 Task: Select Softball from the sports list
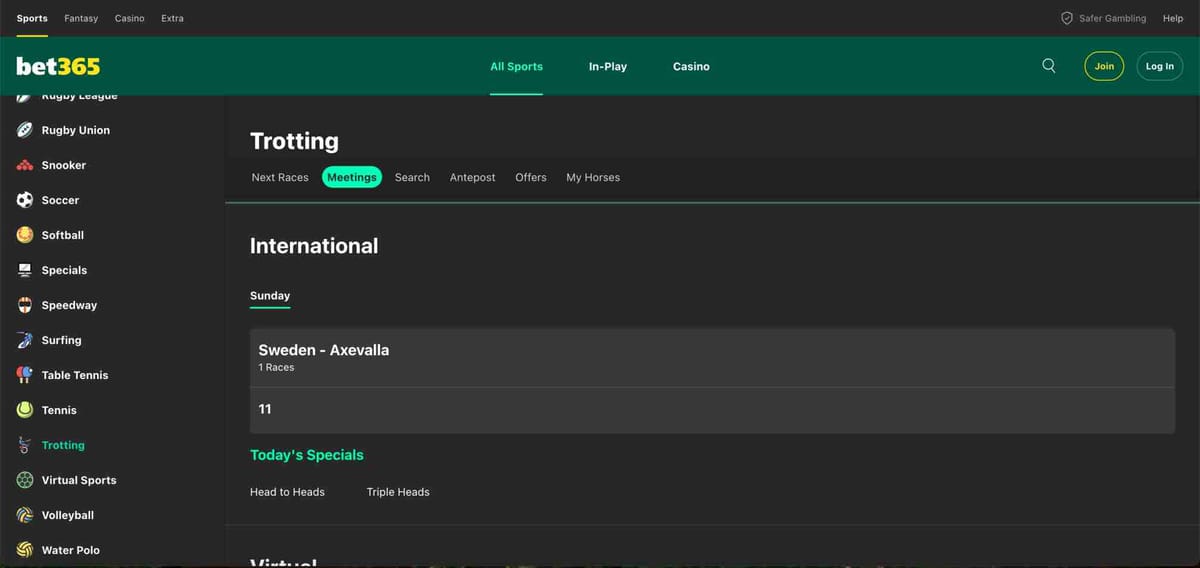[63, 235]
